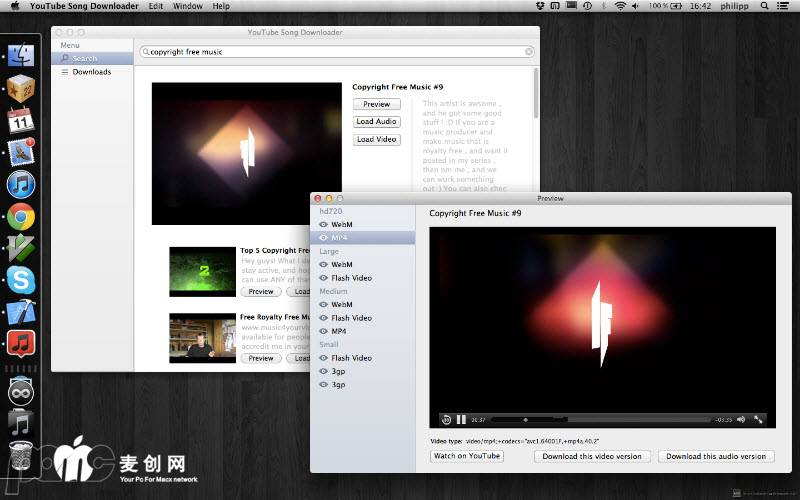Open Google Chrome from the dock
Image resolution: width=800 pixels, height=500 pixels.
pos(21,216)
